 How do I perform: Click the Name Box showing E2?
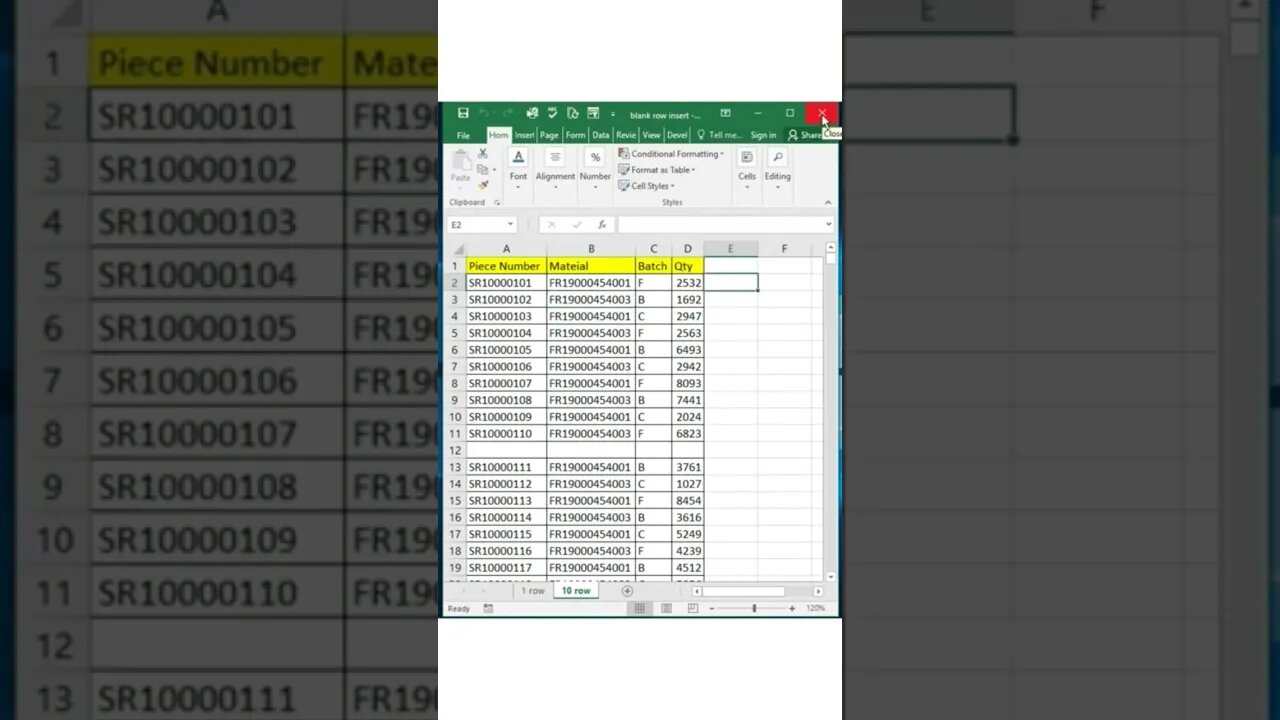click(x=476, y=225)
